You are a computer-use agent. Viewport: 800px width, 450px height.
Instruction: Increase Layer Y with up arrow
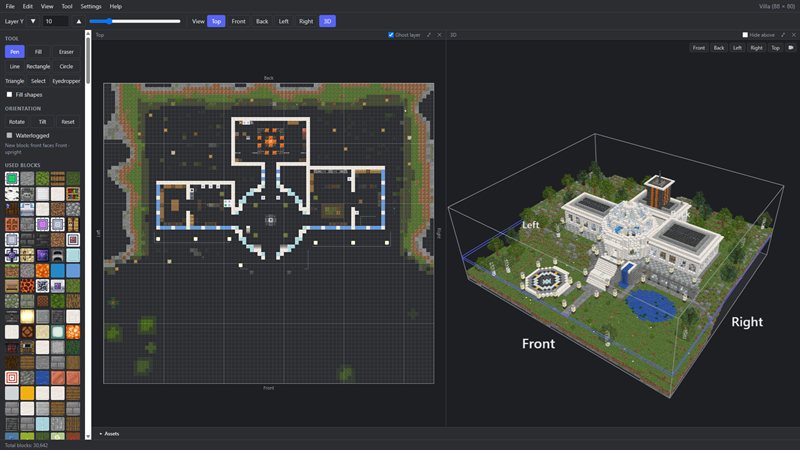[x=79, y=21]
